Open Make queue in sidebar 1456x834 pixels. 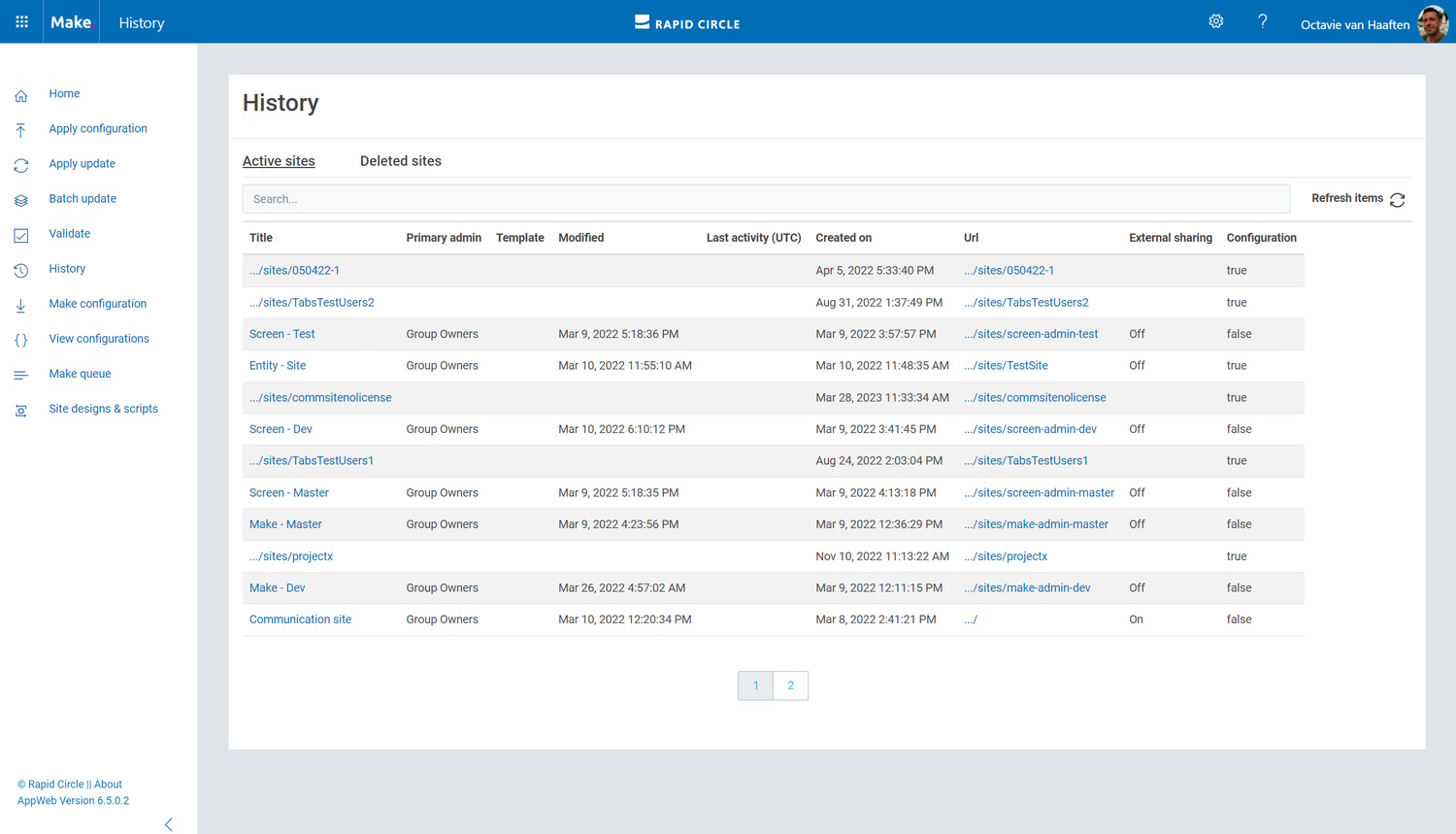80,374
